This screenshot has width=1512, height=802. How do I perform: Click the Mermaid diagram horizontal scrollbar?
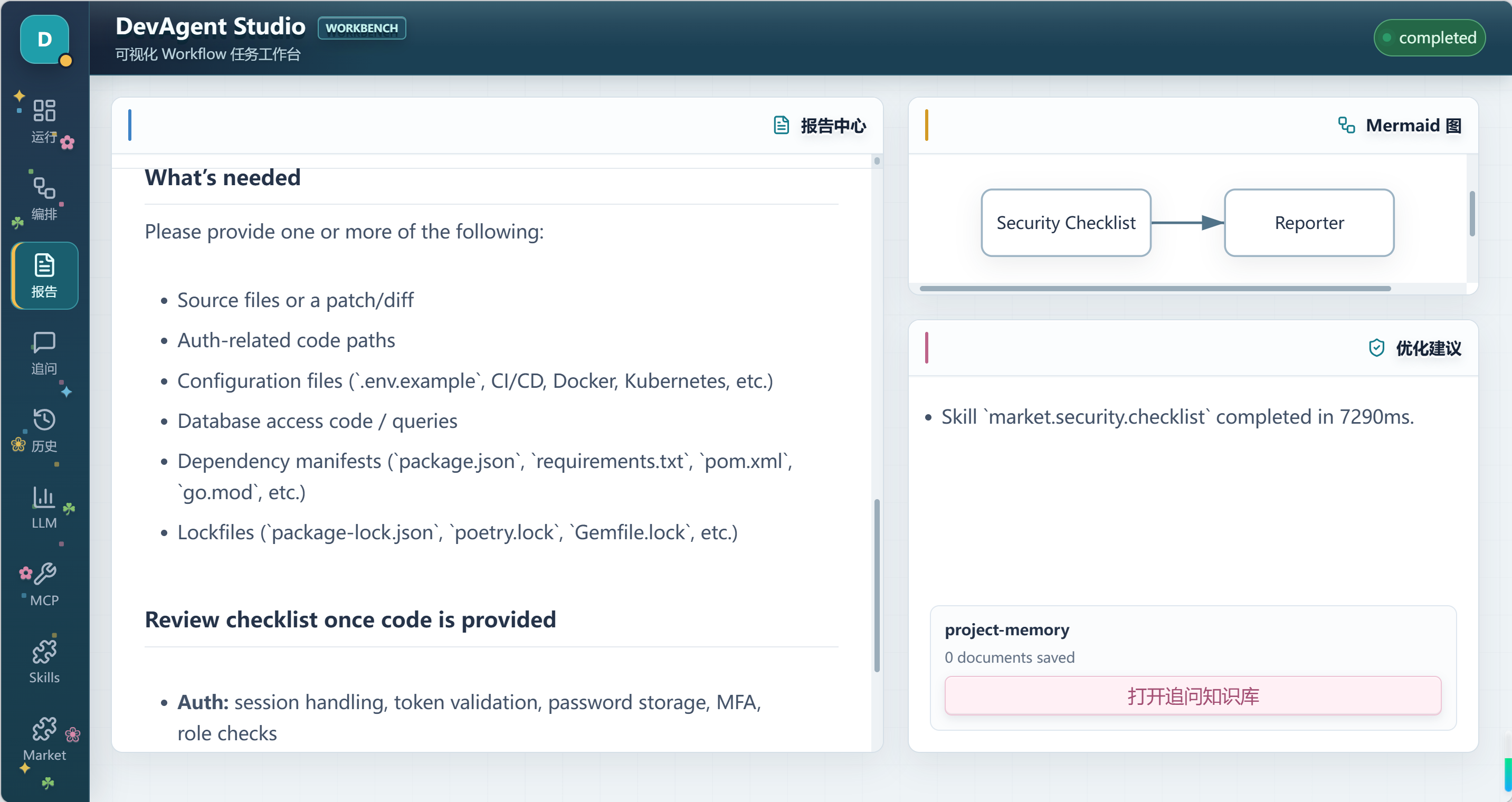pos(1155,288)
